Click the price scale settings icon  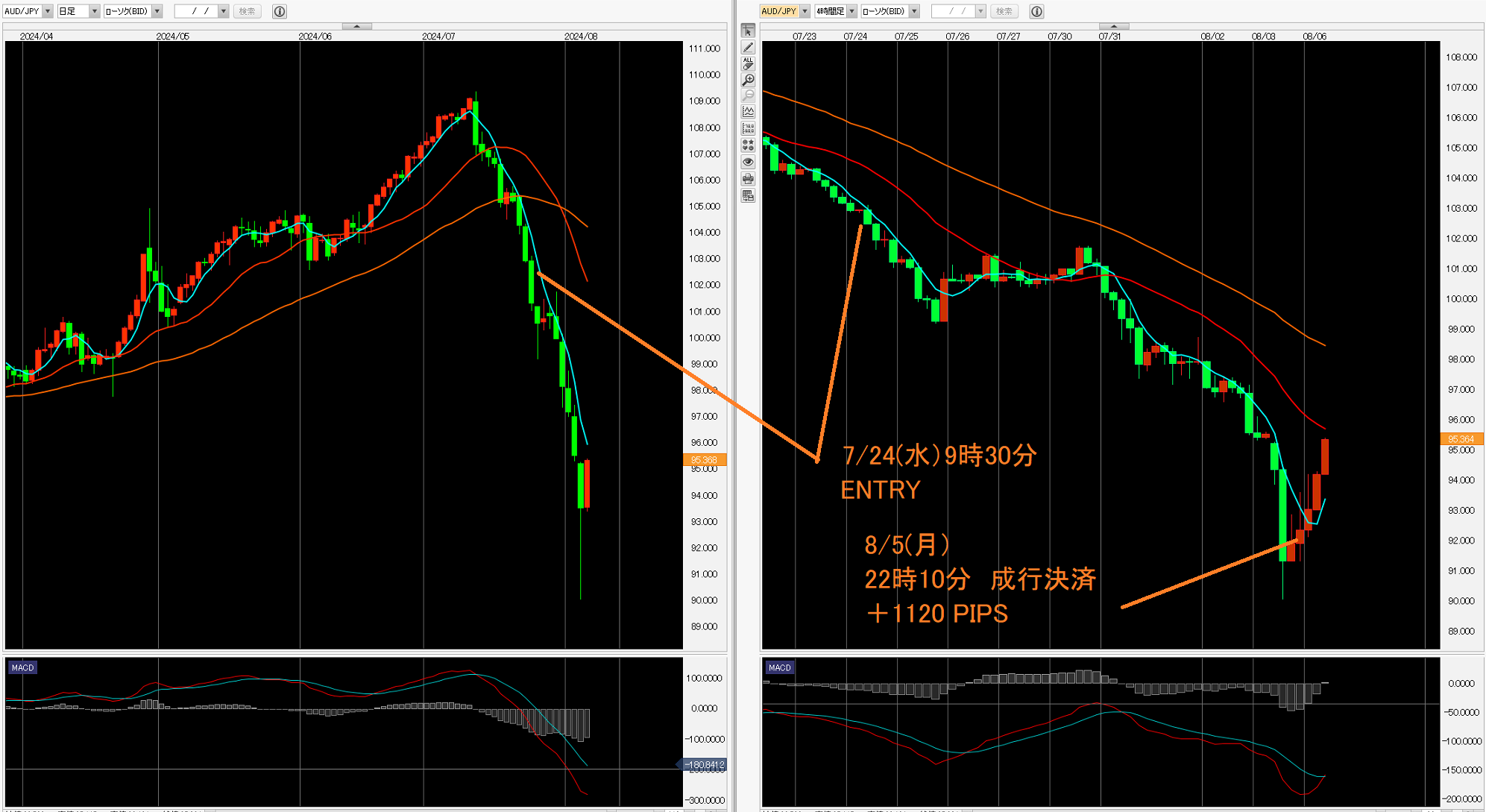[748, 128]
